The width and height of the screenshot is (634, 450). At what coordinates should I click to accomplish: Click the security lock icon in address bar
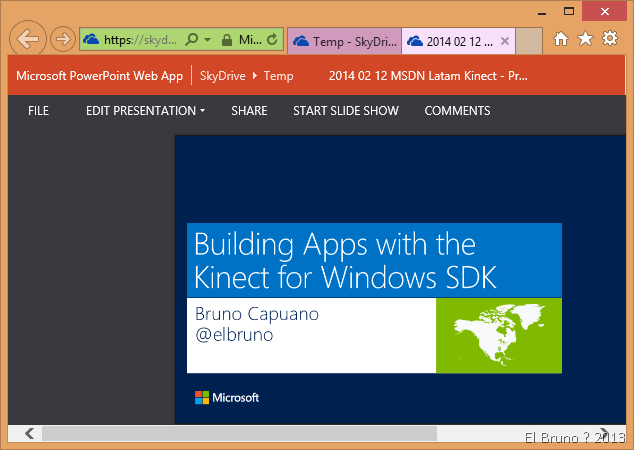click(227, 40)
